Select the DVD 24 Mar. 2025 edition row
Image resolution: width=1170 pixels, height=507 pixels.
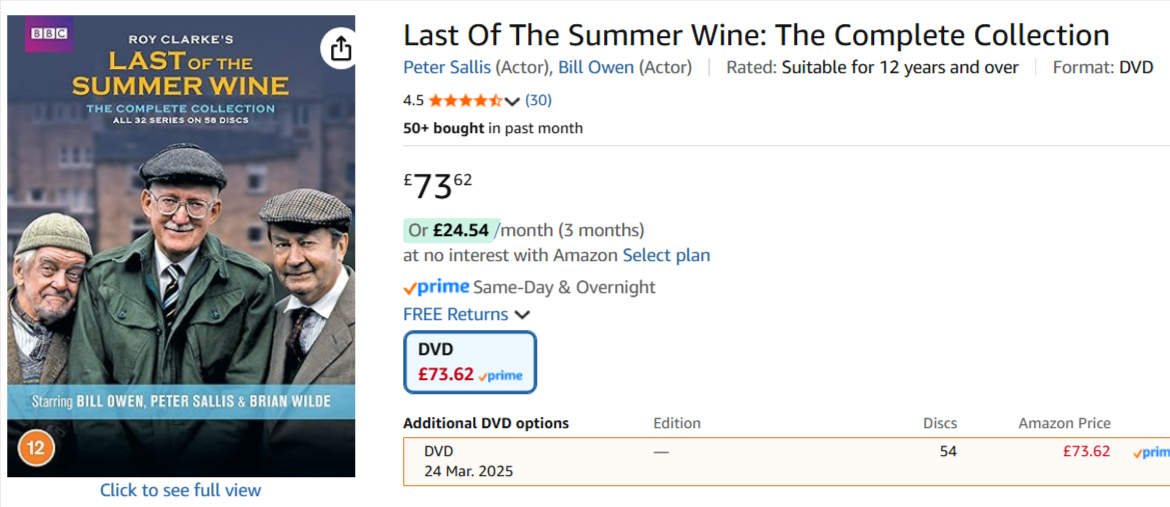(470, 461)
